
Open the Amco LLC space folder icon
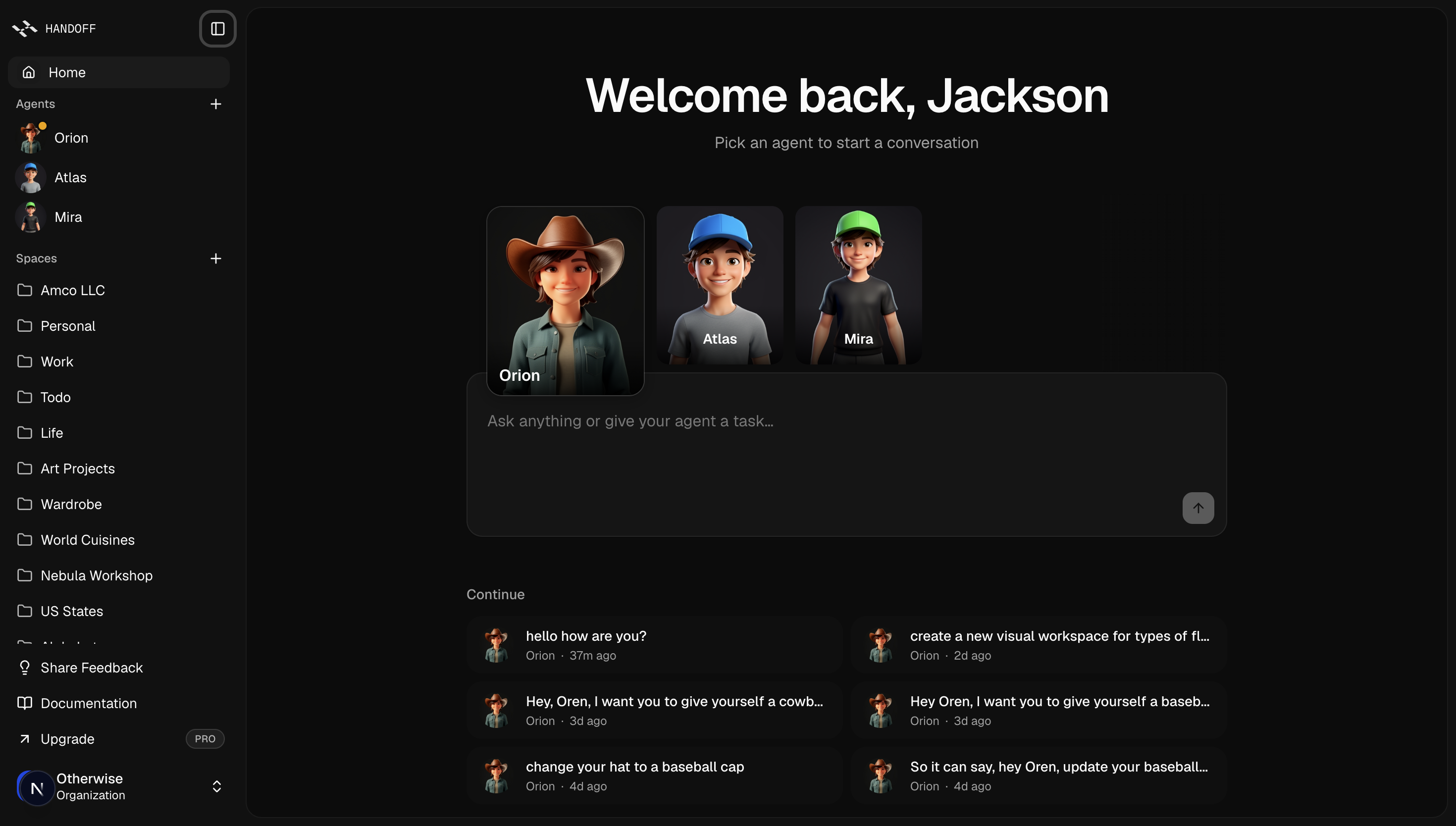24,290
